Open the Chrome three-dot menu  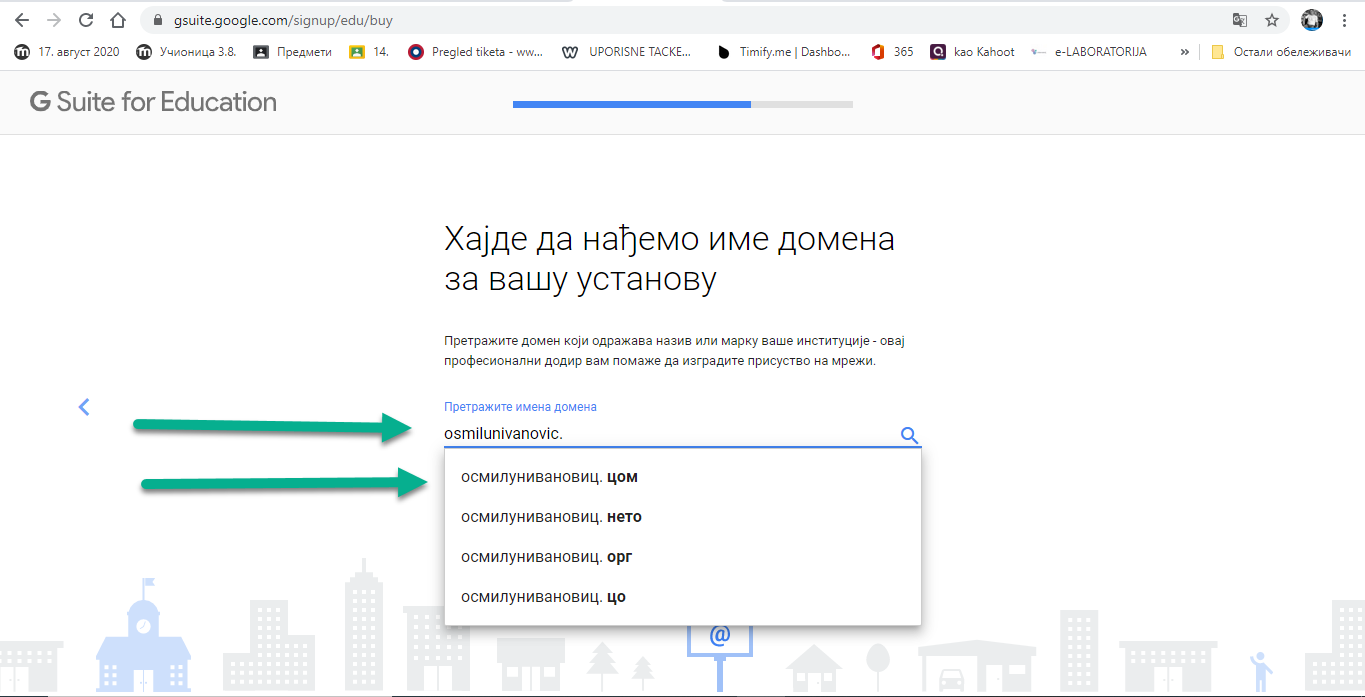(x=1345, y=20)
